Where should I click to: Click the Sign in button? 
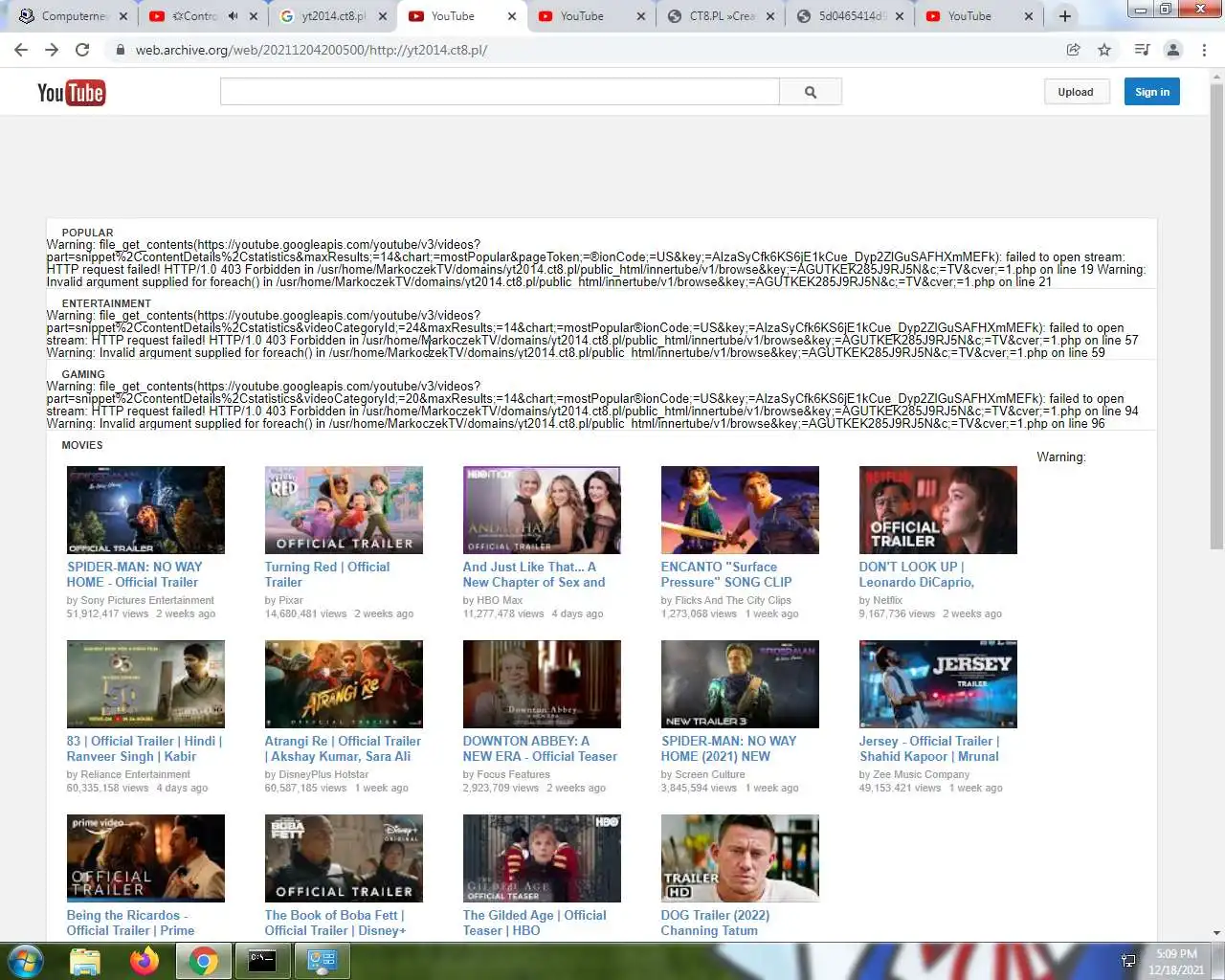point(1152,92)
